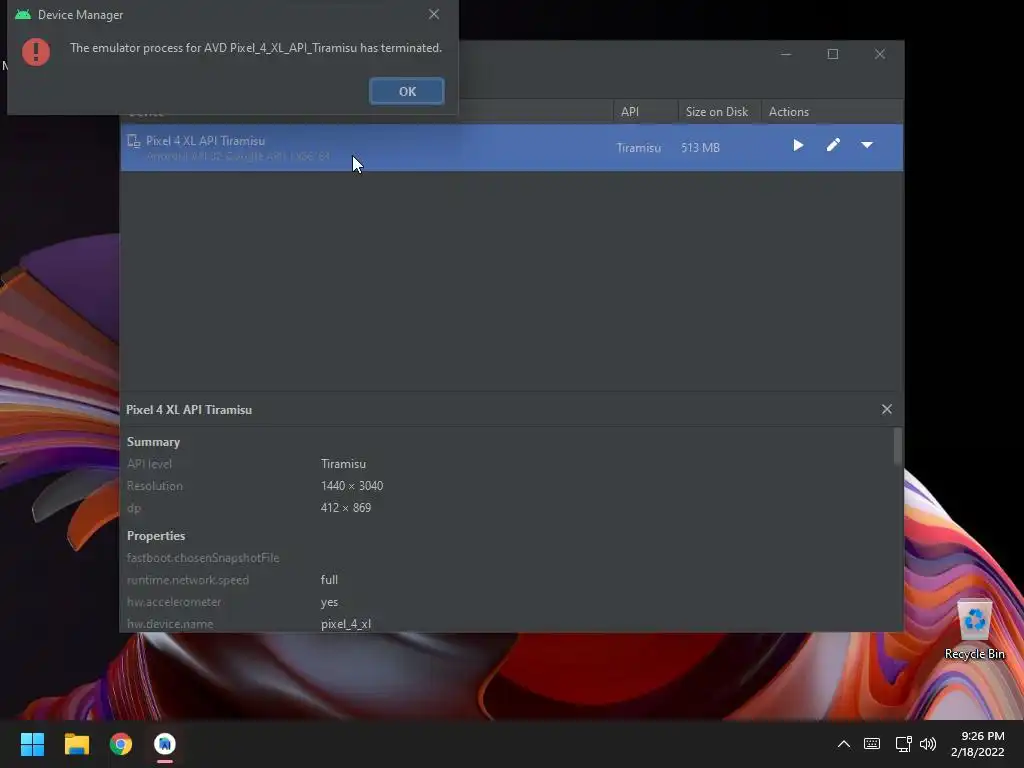Image resolution: width=1024 pixels, height=768 pixels.
Task: Launch the Pixel 4 XL AVD with play icon
Action: (797, 145)
